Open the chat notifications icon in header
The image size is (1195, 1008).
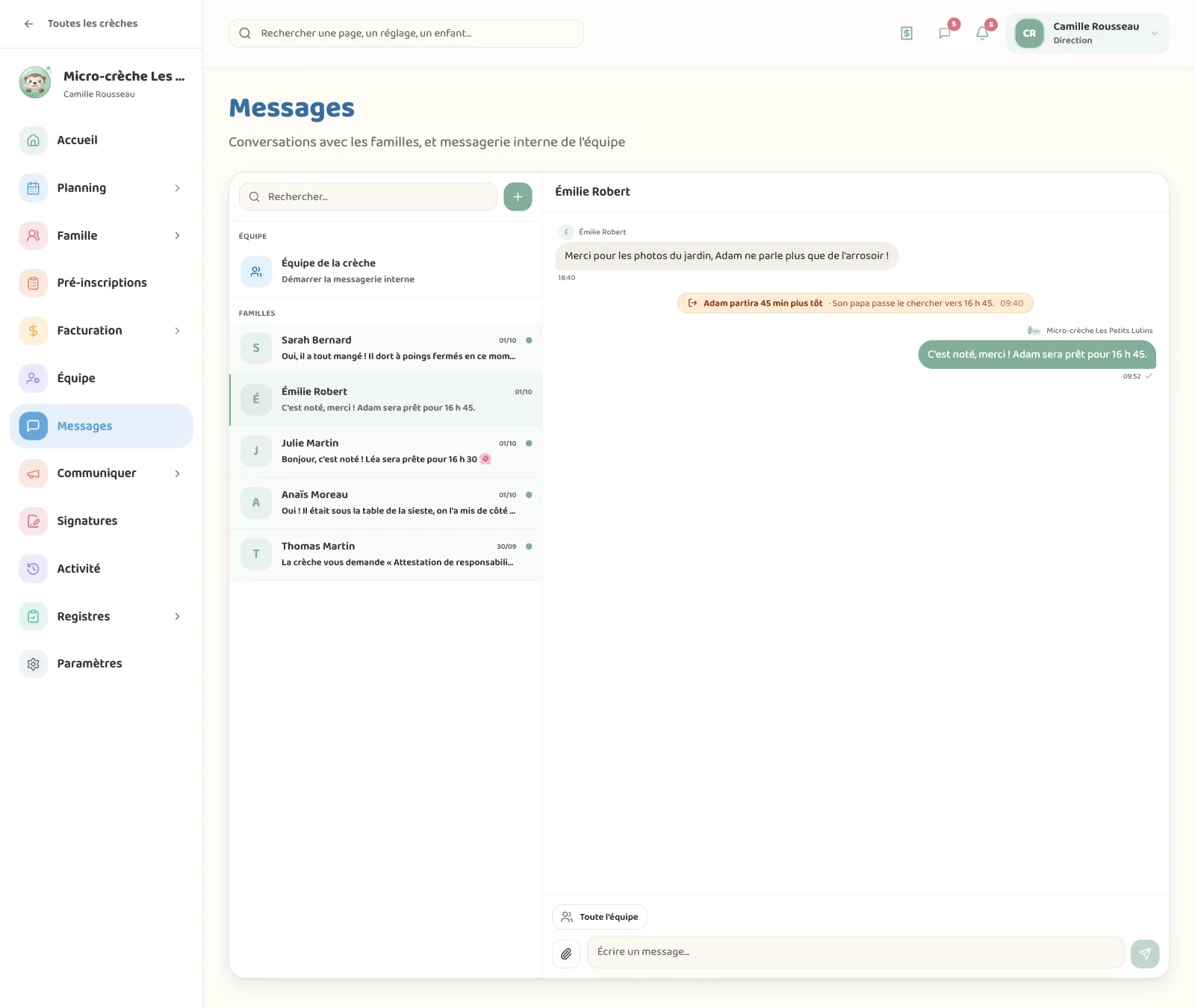pyautogui.click(x=945, y=33)
